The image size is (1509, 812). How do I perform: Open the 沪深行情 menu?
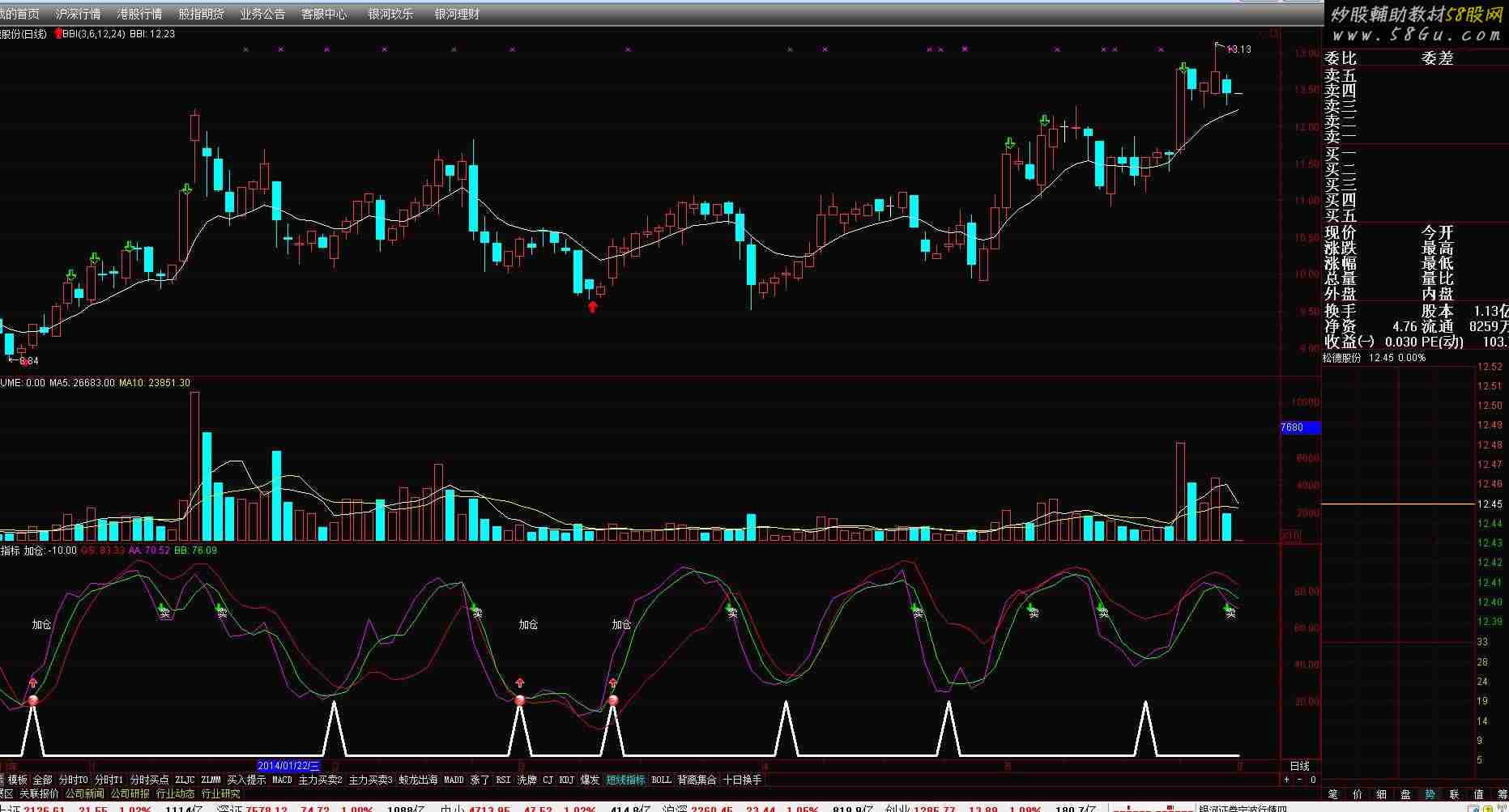78,14
